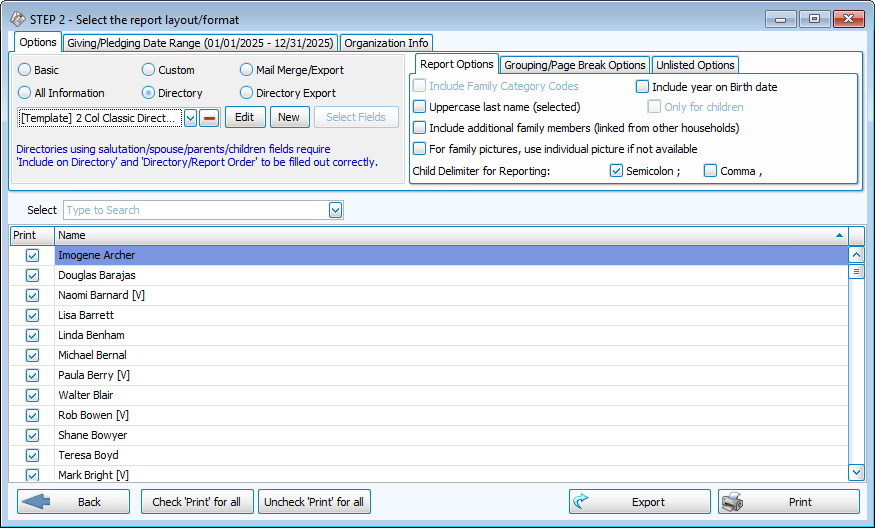The width and height of the screenshot is (875, 528).
Task: Click the Type to Search input field
Action: [x=195, y=210]
